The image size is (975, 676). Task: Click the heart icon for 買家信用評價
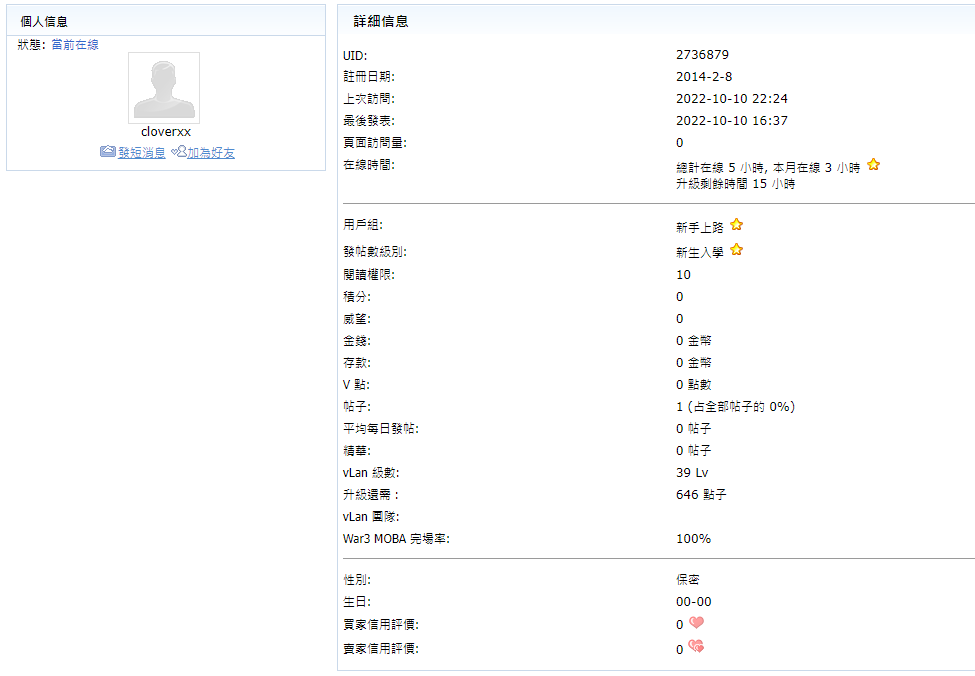pyautogui.click(x=696, y=622)
